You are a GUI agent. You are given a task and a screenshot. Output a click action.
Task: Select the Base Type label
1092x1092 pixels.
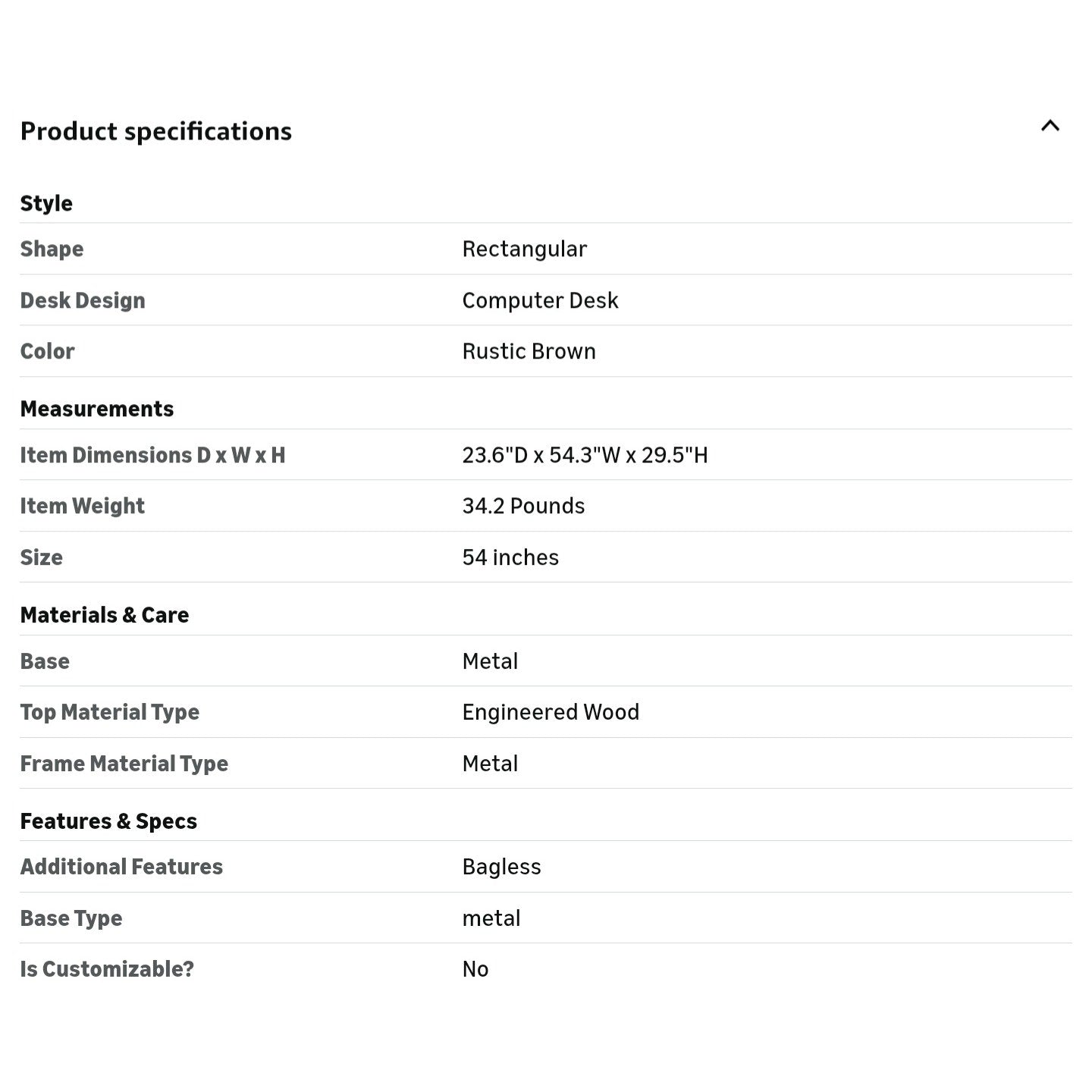tap(71, 918)
